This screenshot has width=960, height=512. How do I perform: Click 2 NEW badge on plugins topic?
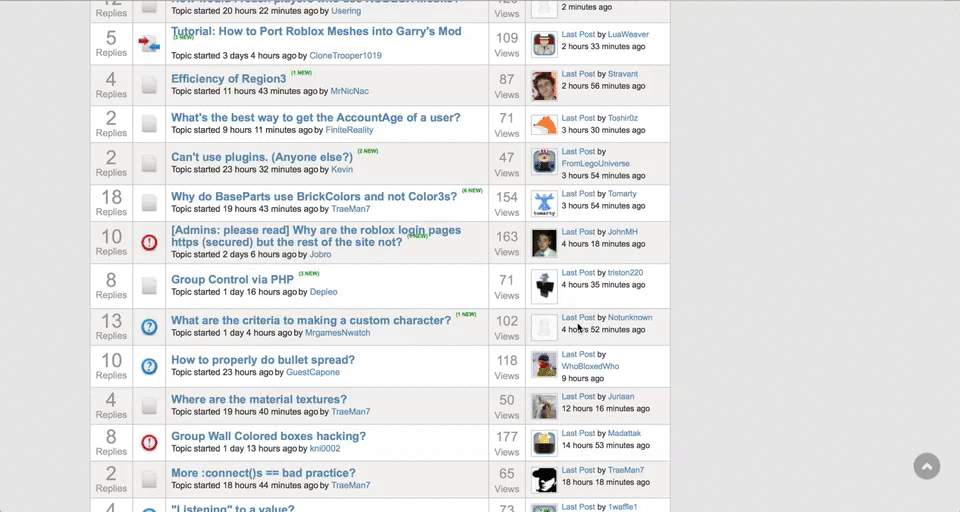[367, 151]
